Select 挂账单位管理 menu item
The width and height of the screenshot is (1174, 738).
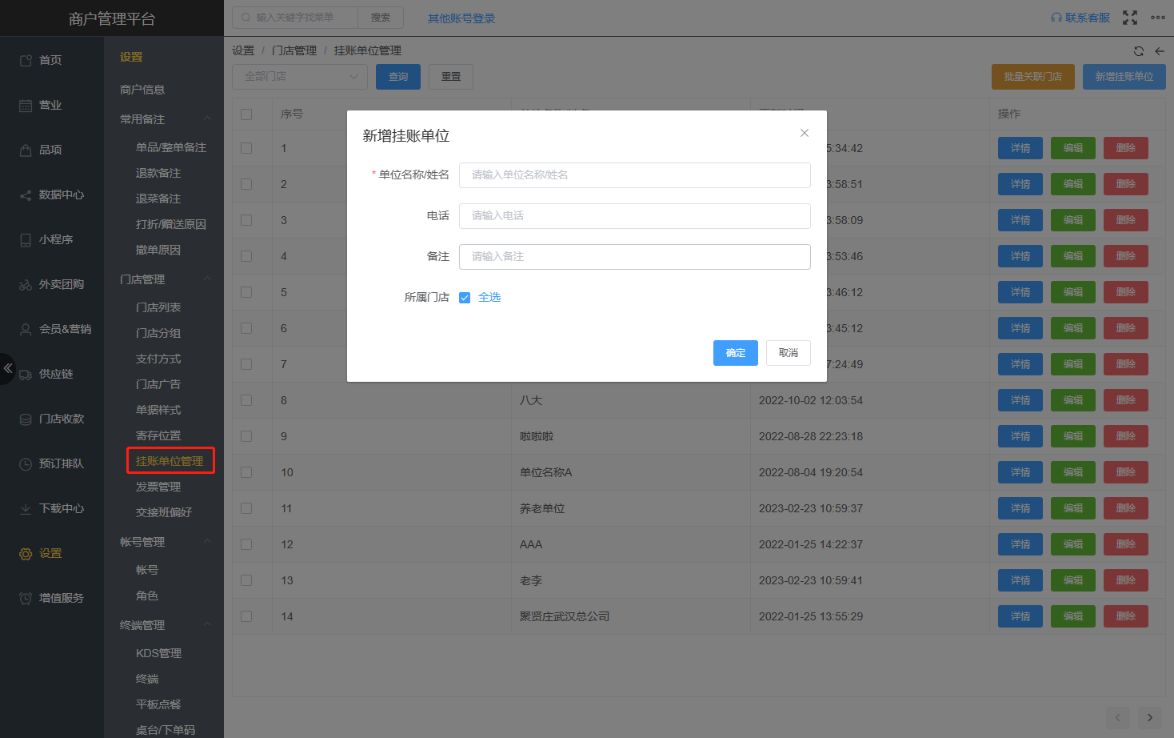170,461
